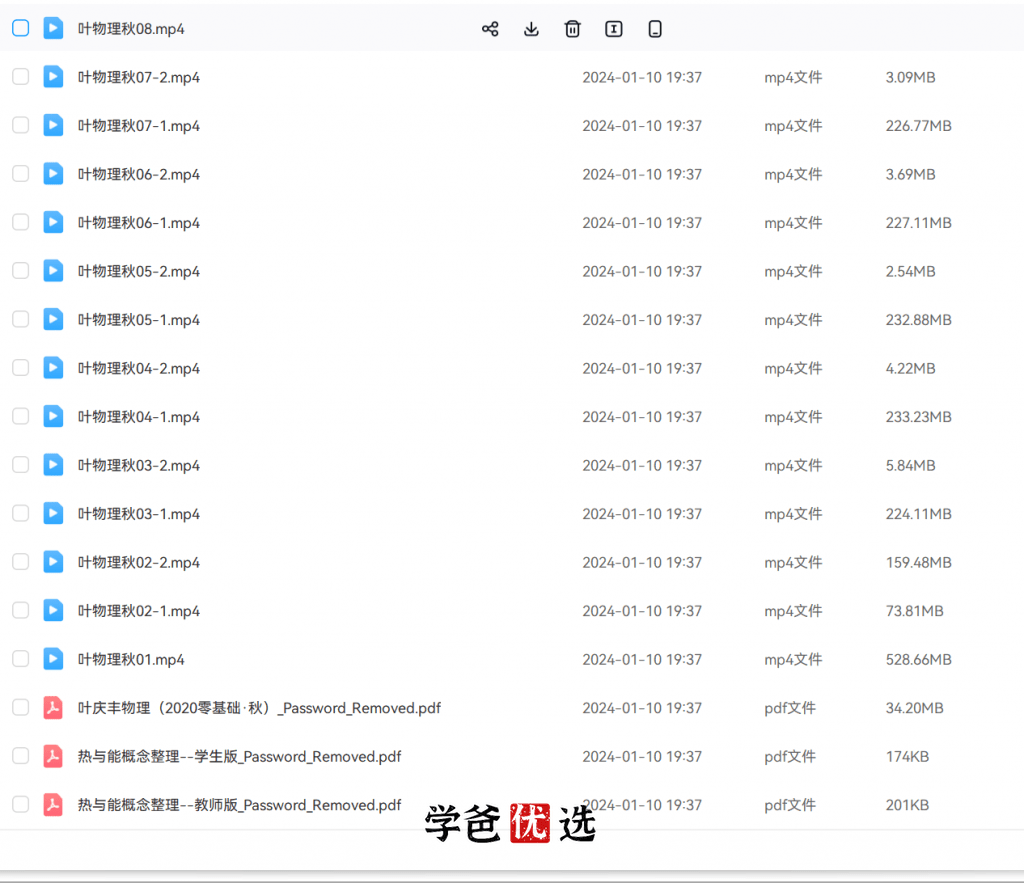Open the file name 叶物理秋05-1.mp4
Image resolution: width=1024 pixels, height=883 pixels.
tap(139, 320)
